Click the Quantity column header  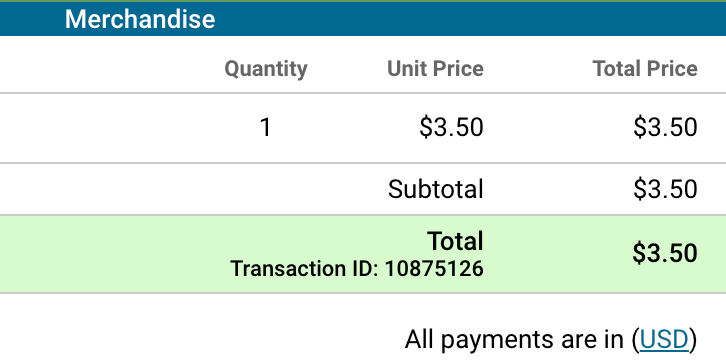click(x=266, y=69)
